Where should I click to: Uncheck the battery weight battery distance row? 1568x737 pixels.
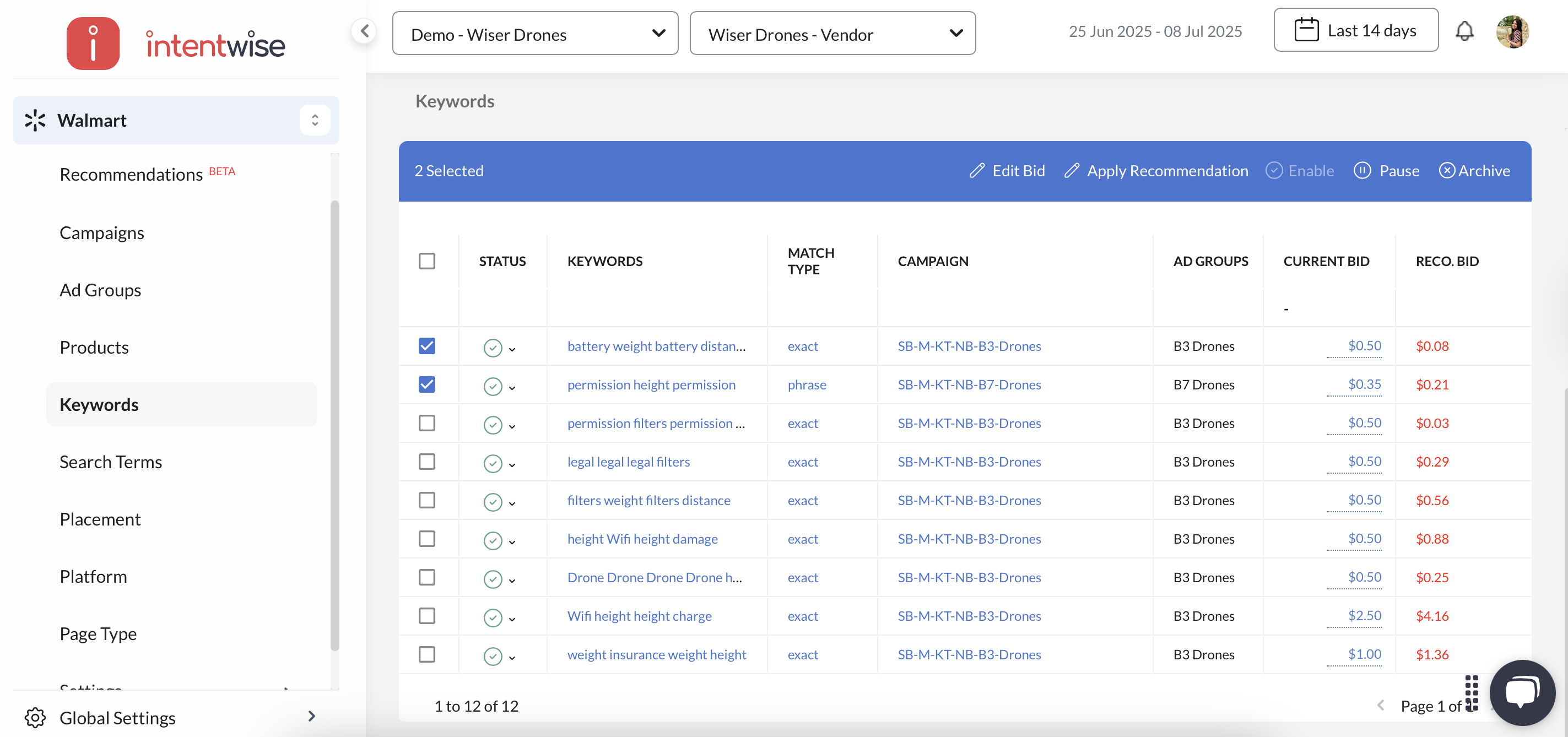426,346
